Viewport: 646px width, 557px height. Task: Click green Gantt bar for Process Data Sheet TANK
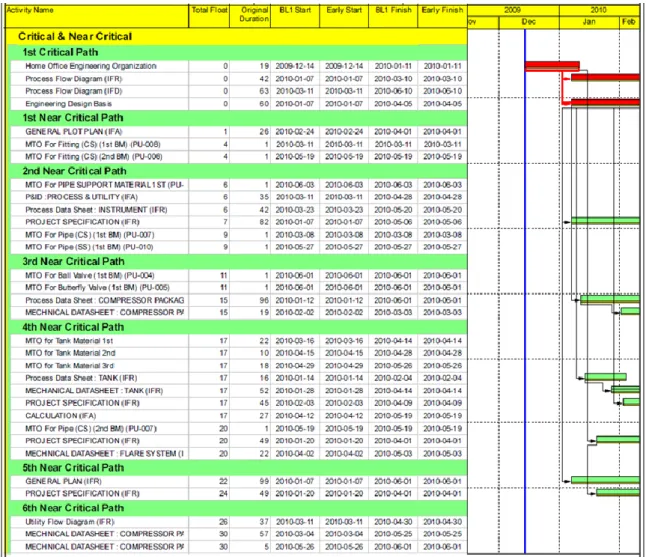coord(605,377)
